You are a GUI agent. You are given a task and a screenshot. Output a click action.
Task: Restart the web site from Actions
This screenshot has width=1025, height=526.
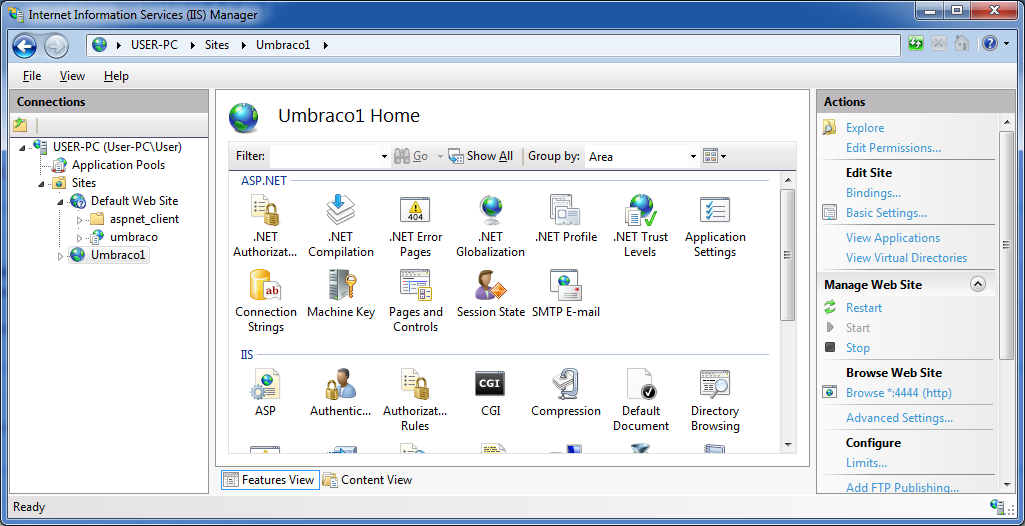(x=864, y=308)
